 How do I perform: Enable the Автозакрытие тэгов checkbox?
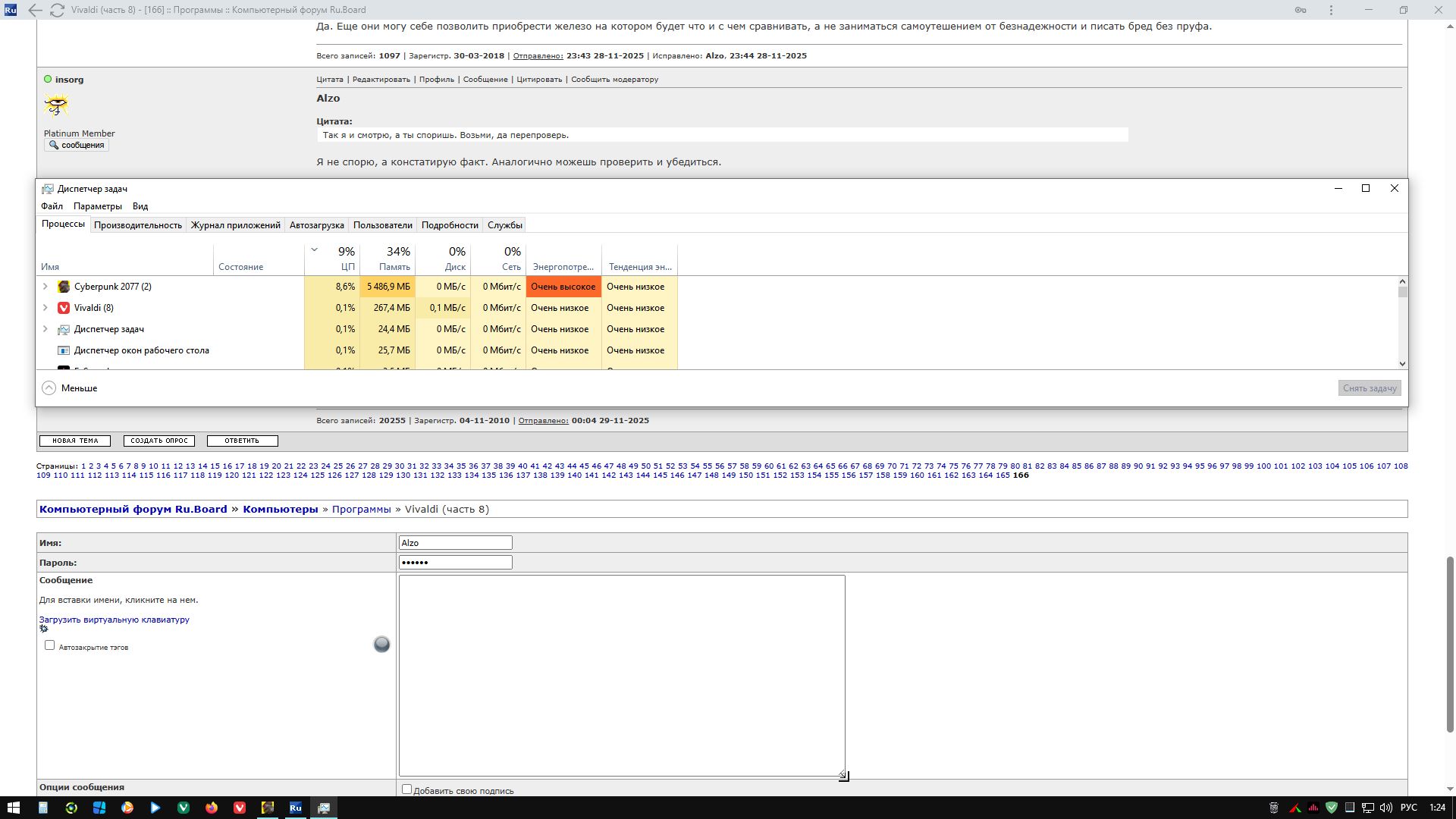tap(50, 645)
